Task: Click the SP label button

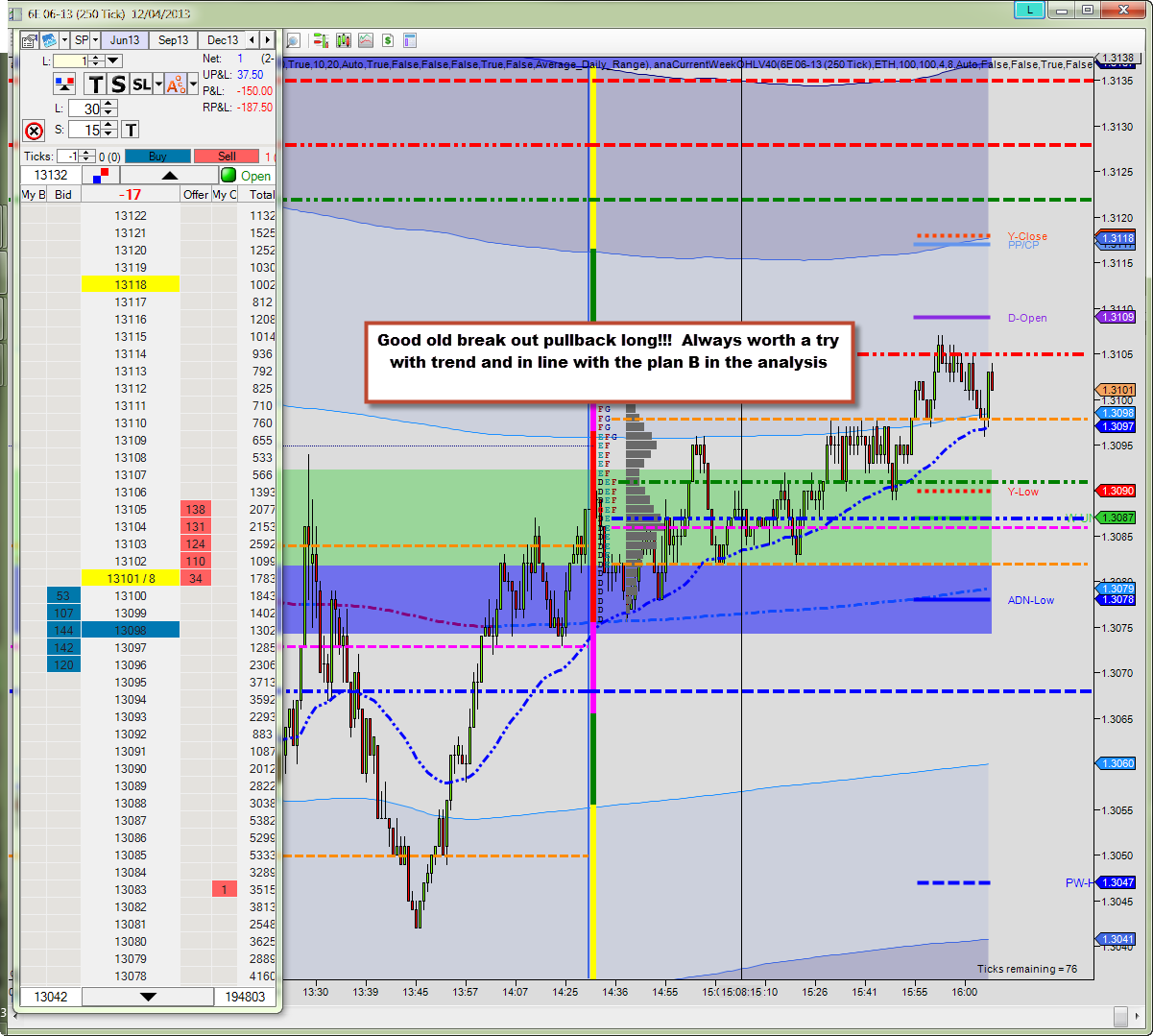Action: pyautogui.click(x=82, y=40)
